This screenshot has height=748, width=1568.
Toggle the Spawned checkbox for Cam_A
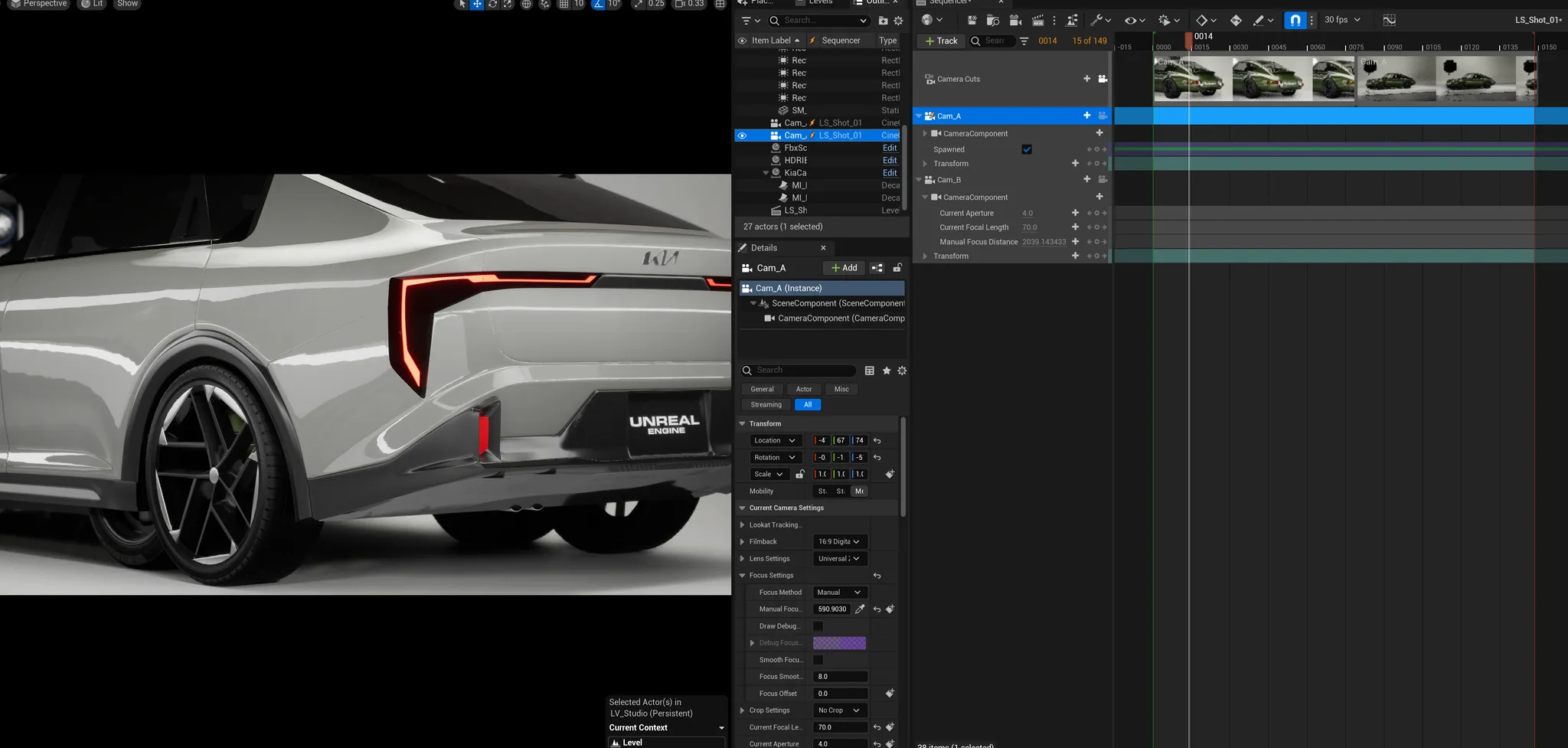1027,149
